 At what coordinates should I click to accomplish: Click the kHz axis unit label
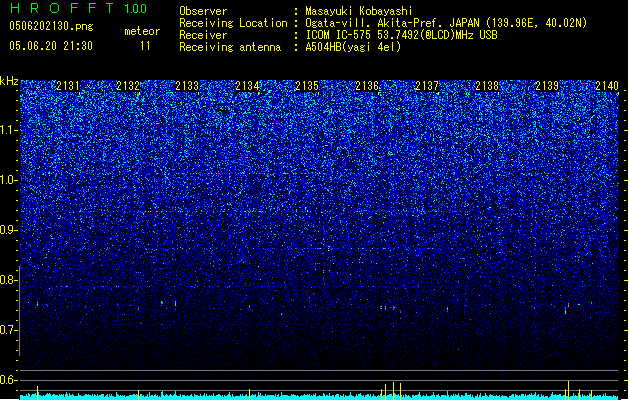point(9,81)
